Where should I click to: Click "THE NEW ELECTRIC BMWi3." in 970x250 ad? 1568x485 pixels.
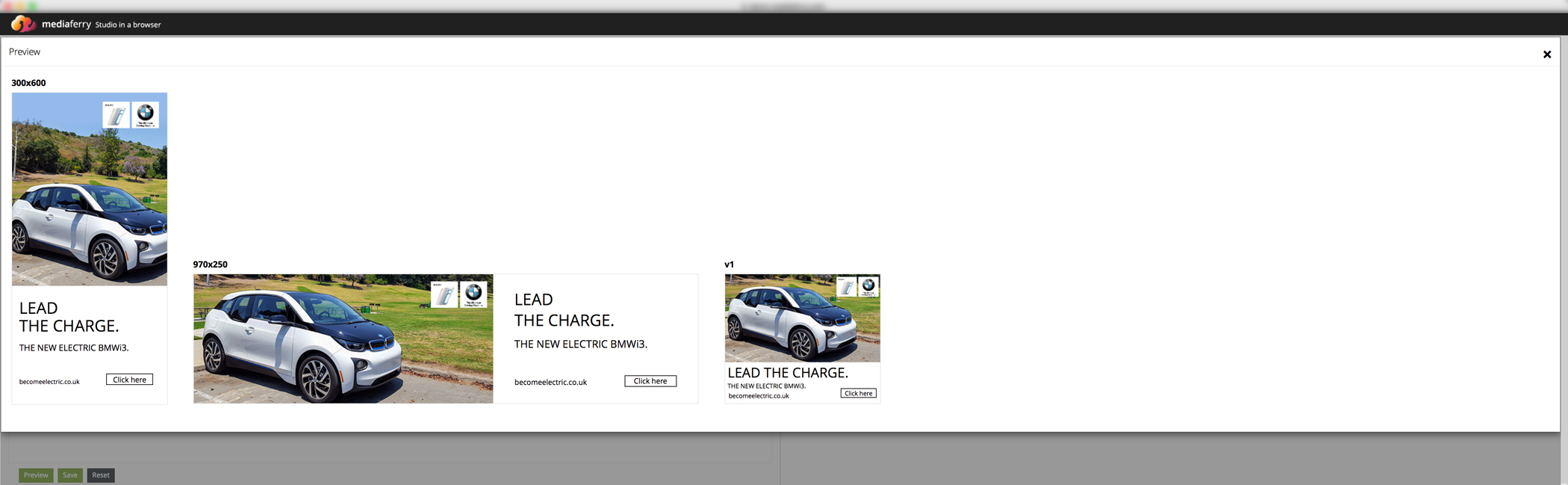tap(581, 345)
